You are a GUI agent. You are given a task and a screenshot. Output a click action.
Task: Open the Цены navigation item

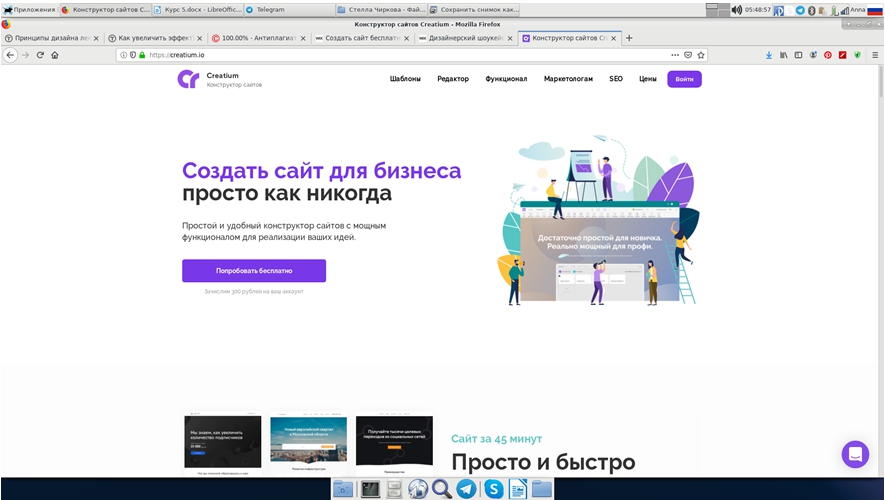pyautogui.click(x=648, y=79)
